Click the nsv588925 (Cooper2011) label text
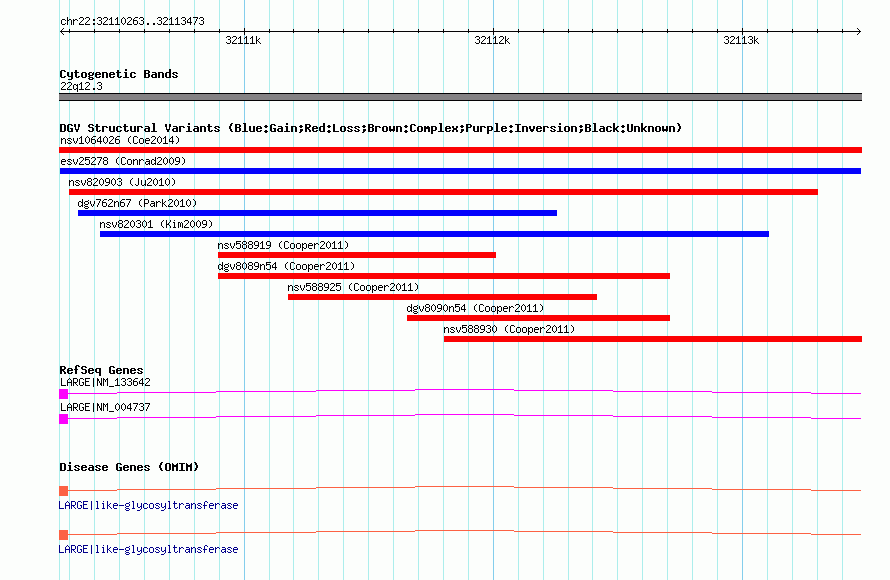This screenshot has height=580, width=890. tap(353, 287)
